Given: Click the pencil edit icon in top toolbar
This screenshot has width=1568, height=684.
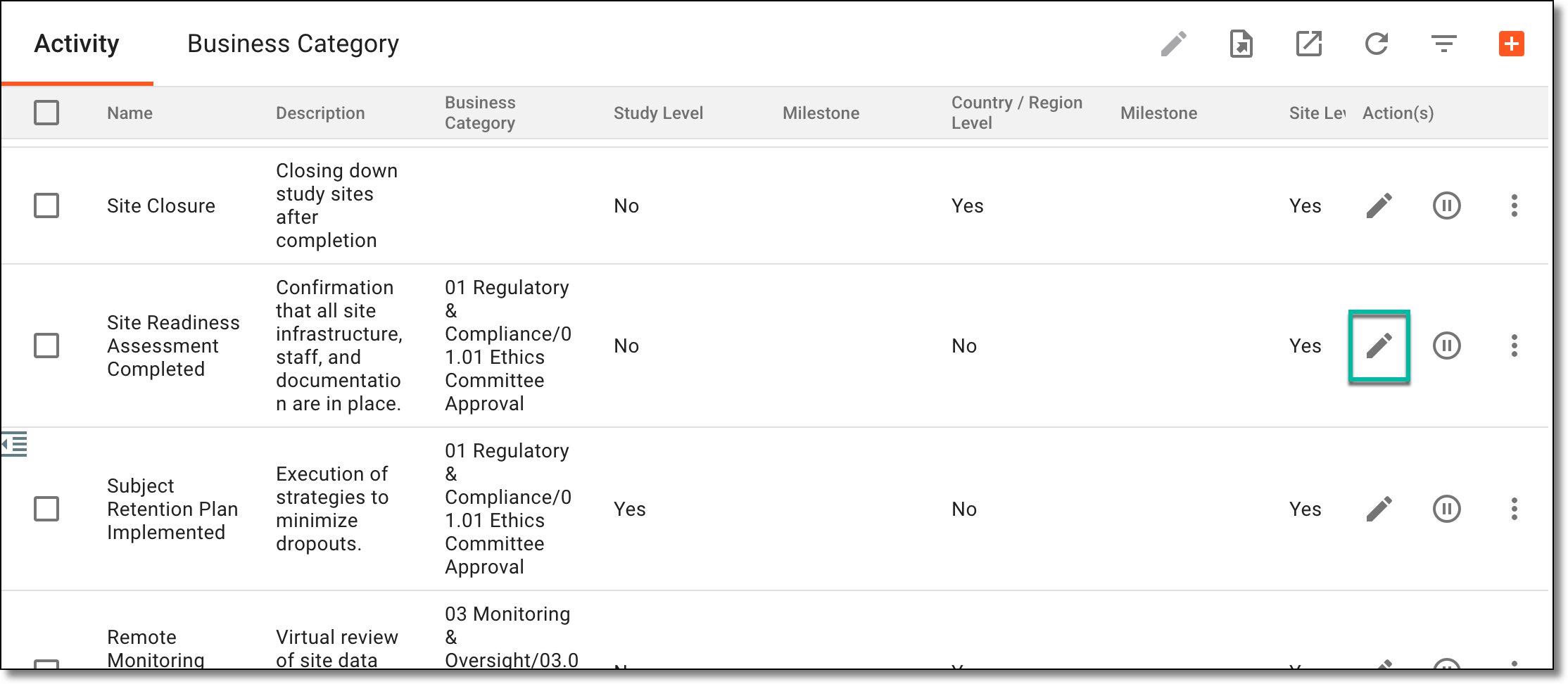Looking at the screenshot, I should click(1173, 44).
